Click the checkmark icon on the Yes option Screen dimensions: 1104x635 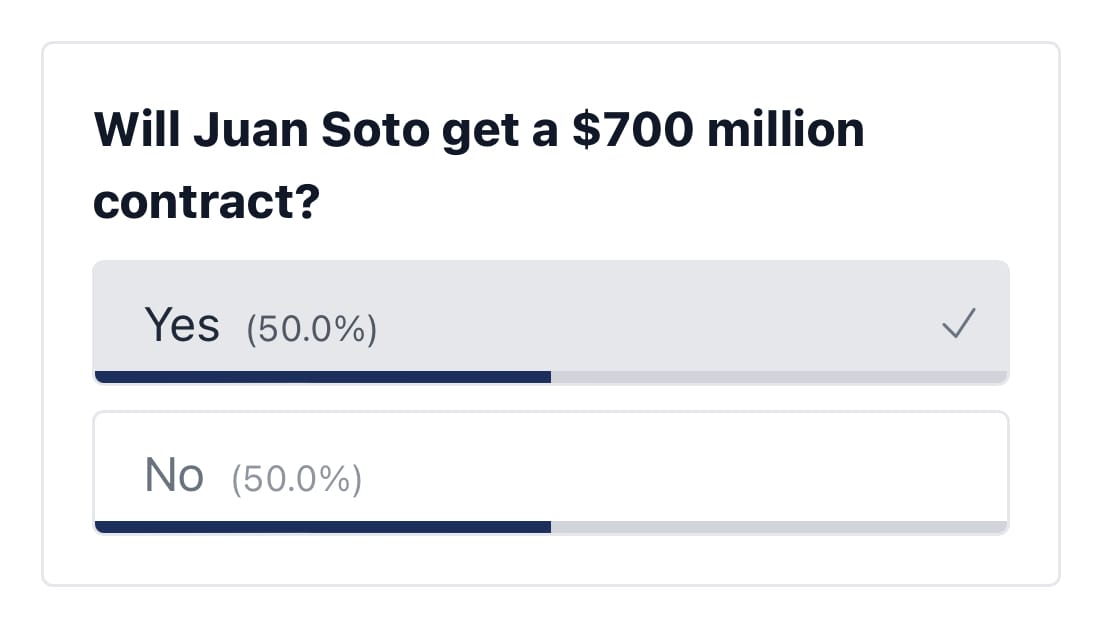coord(959,323)
